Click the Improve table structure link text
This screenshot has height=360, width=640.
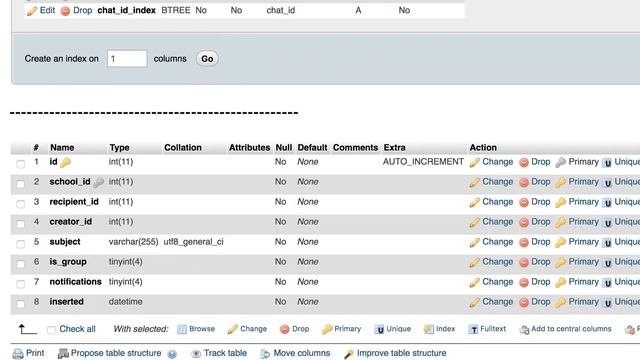coord(402,353)
